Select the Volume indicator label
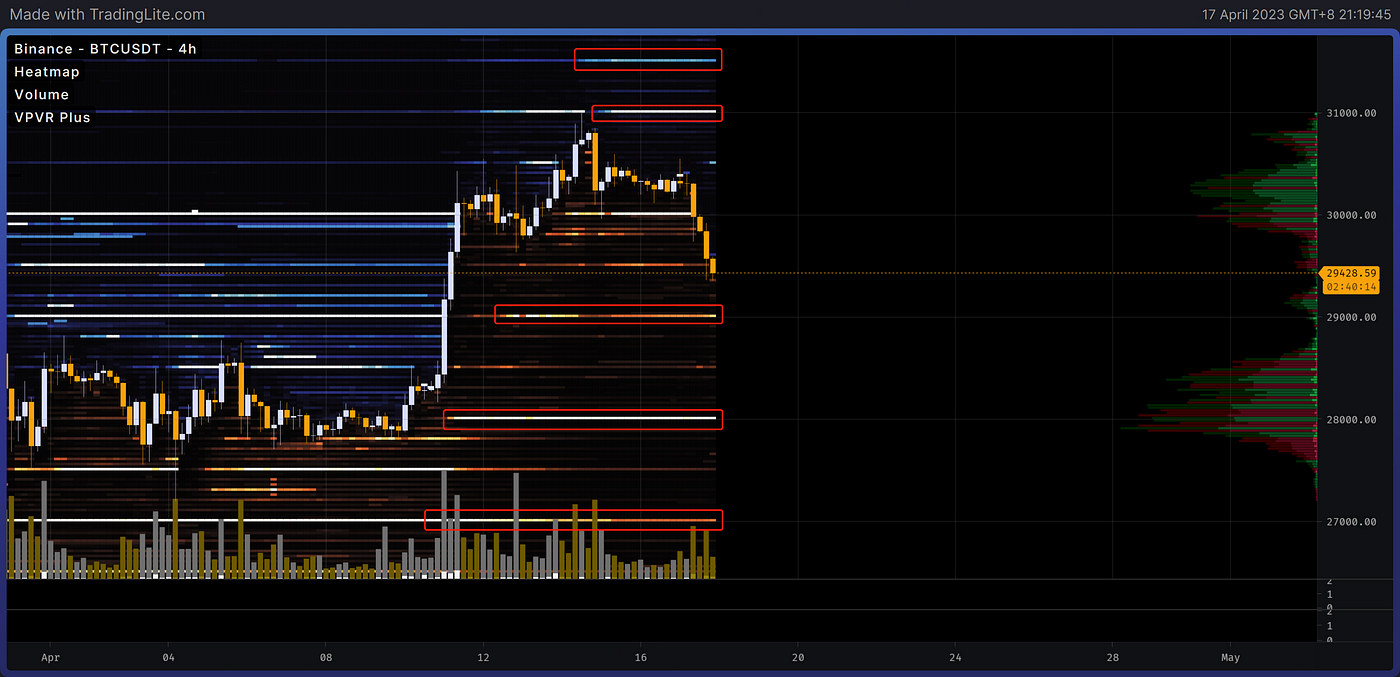Screen dimensions: 1400x677 click(x=42, y=94)
